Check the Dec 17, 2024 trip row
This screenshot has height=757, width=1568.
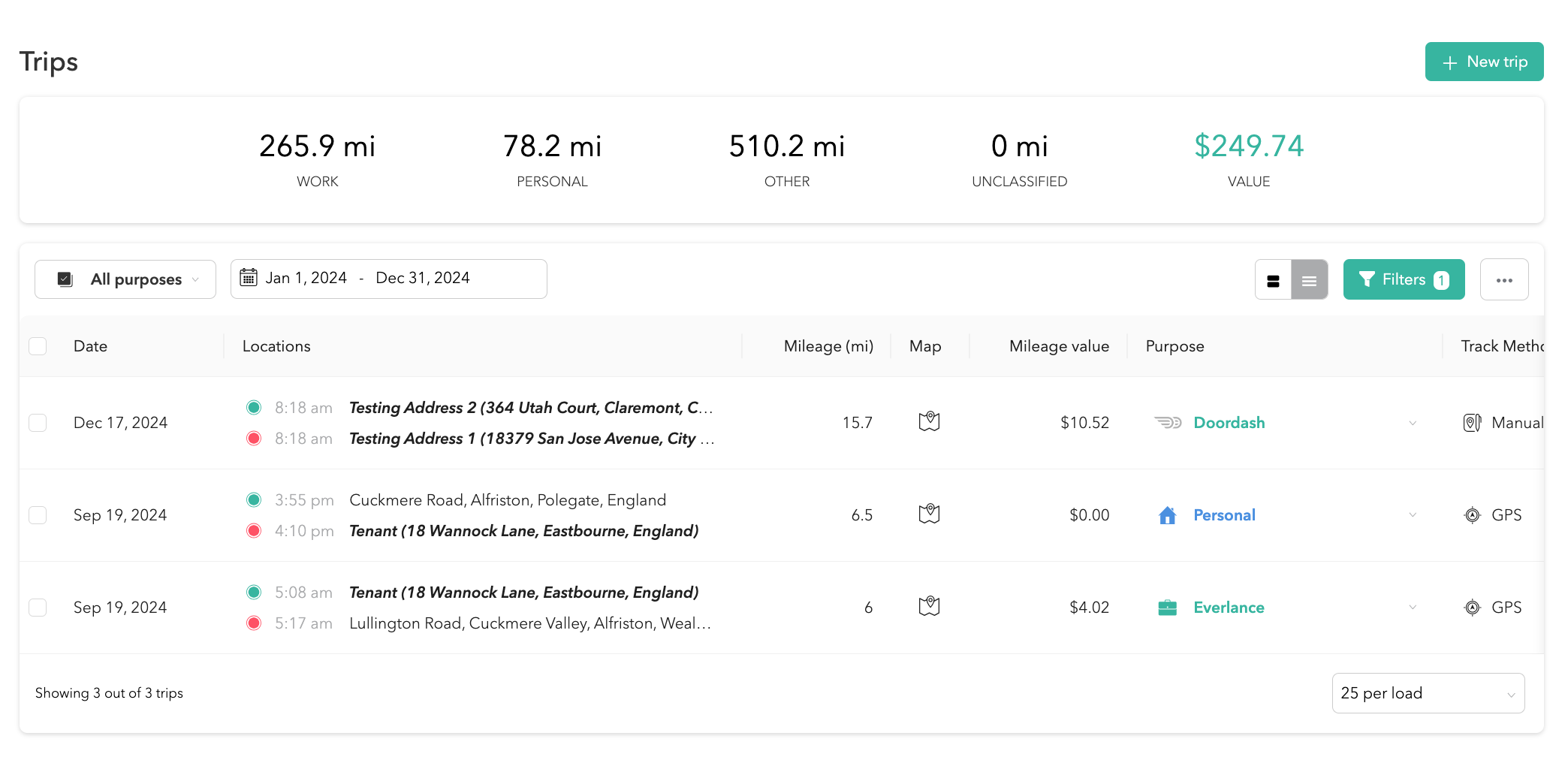tap(38, 423)
